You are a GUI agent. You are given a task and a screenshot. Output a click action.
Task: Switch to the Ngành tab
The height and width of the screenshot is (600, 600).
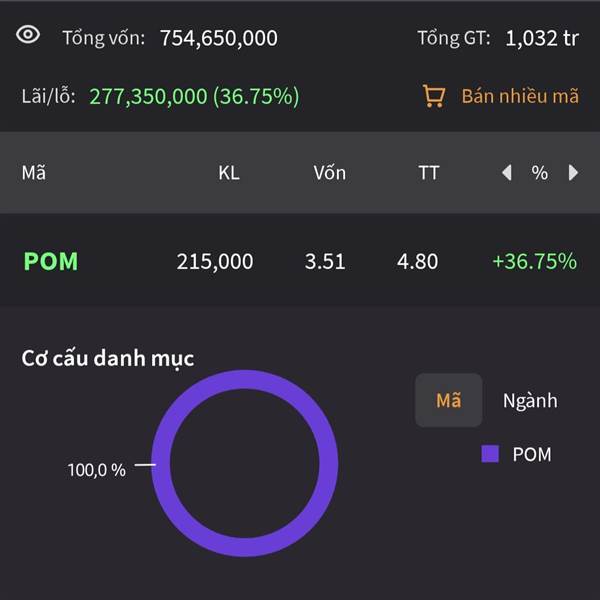pos(530,401)
